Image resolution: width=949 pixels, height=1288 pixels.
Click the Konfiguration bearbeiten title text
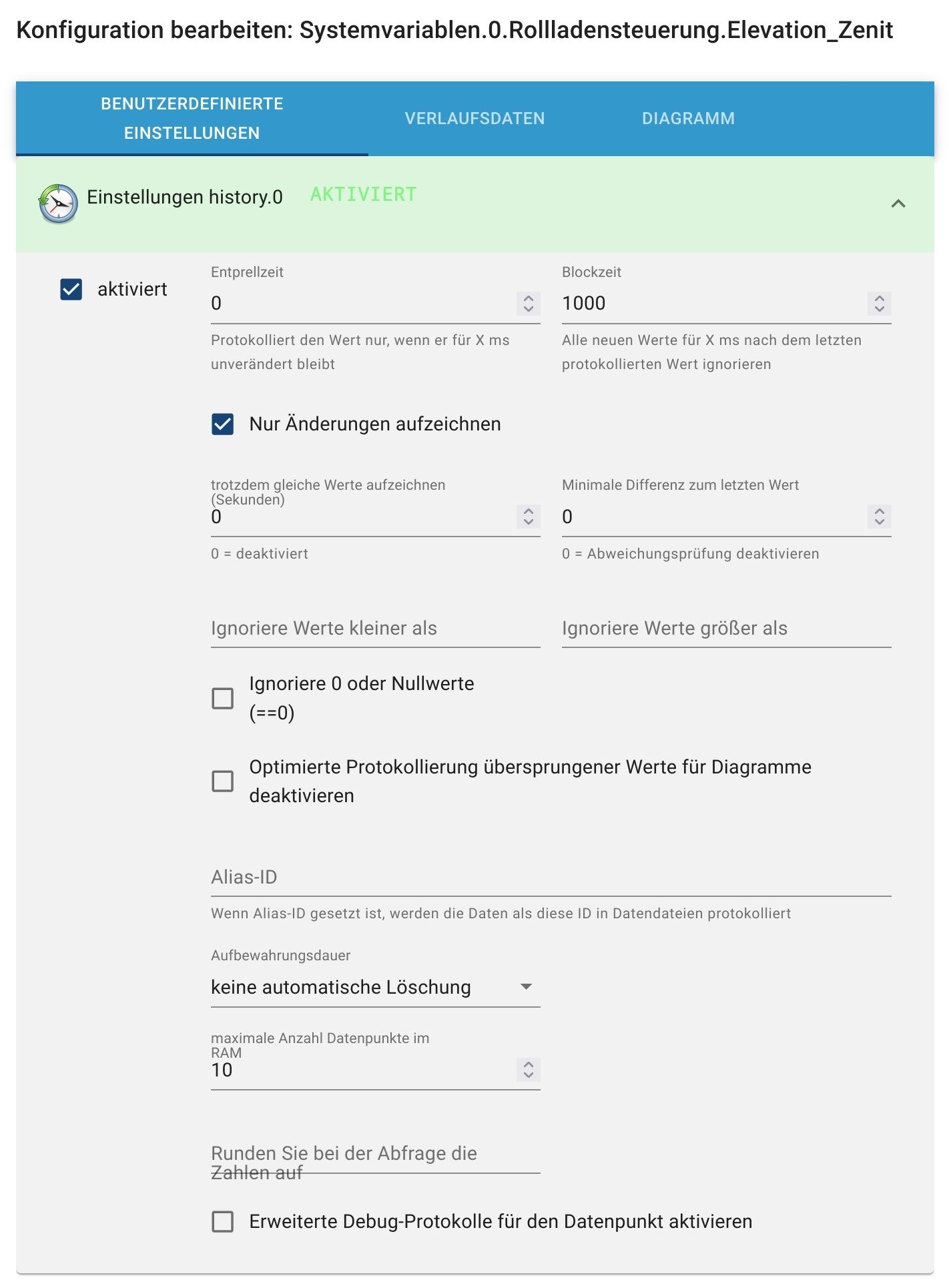tap(454, 30)
